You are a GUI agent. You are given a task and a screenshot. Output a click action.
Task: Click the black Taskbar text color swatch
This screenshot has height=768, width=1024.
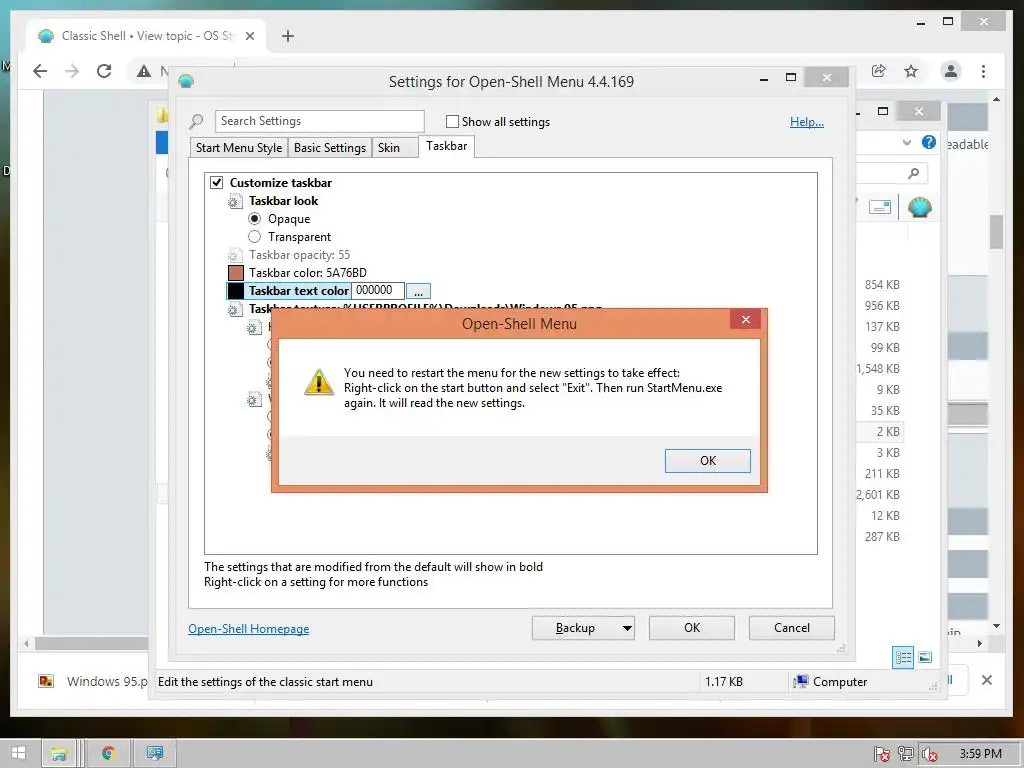tap(236, 291)
